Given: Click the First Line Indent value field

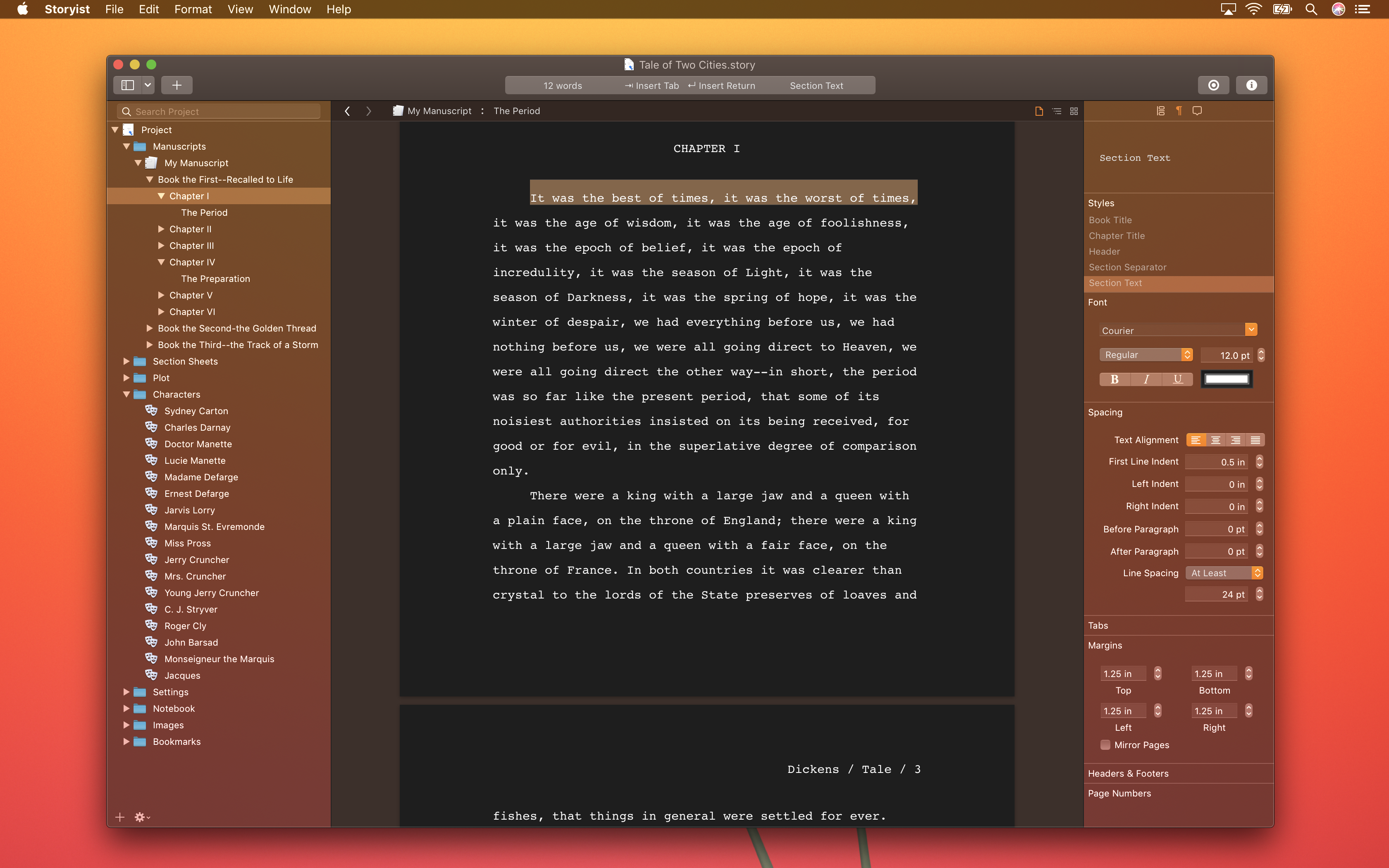Looking at the screenshot, I should tap(1216, 462).
